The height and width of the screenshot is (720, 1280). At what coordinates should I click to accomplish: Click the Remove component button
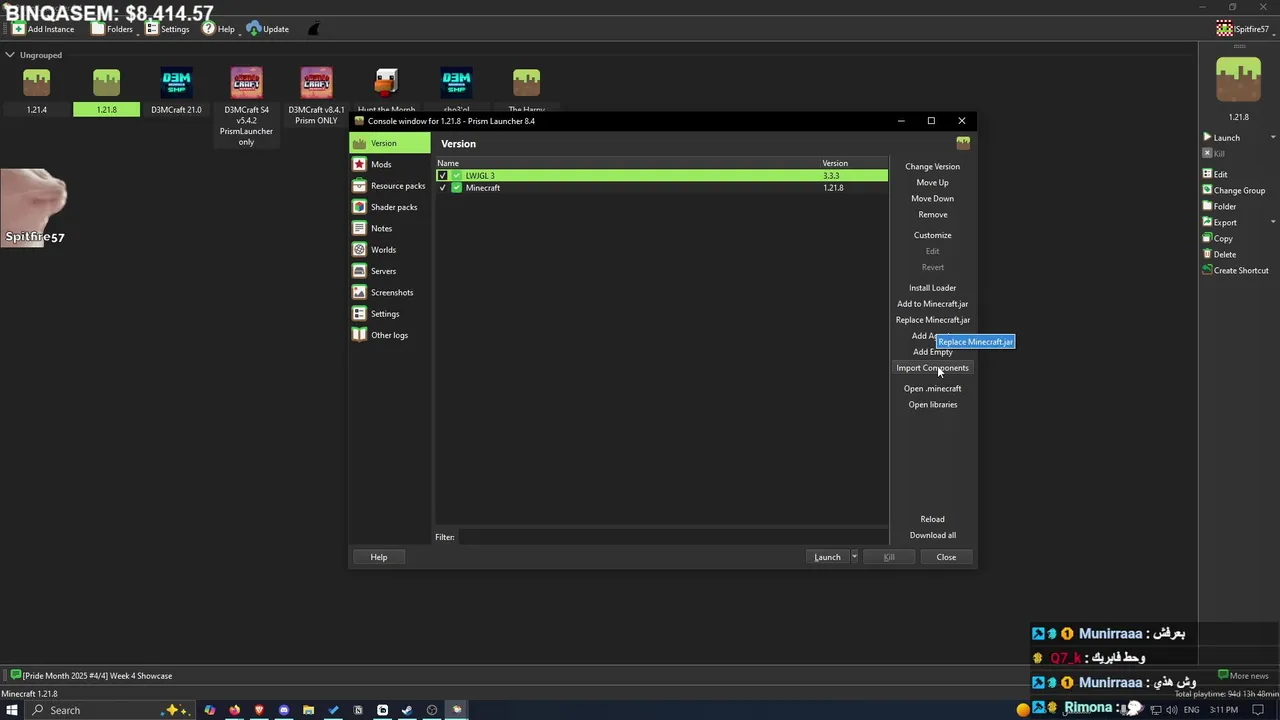932,215
